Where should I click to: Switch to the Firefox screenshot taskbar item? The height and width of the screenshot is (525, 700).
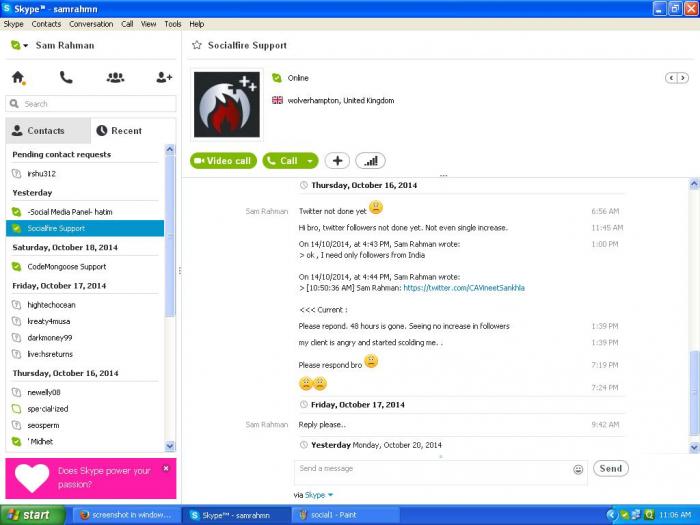tap(126, 515)
